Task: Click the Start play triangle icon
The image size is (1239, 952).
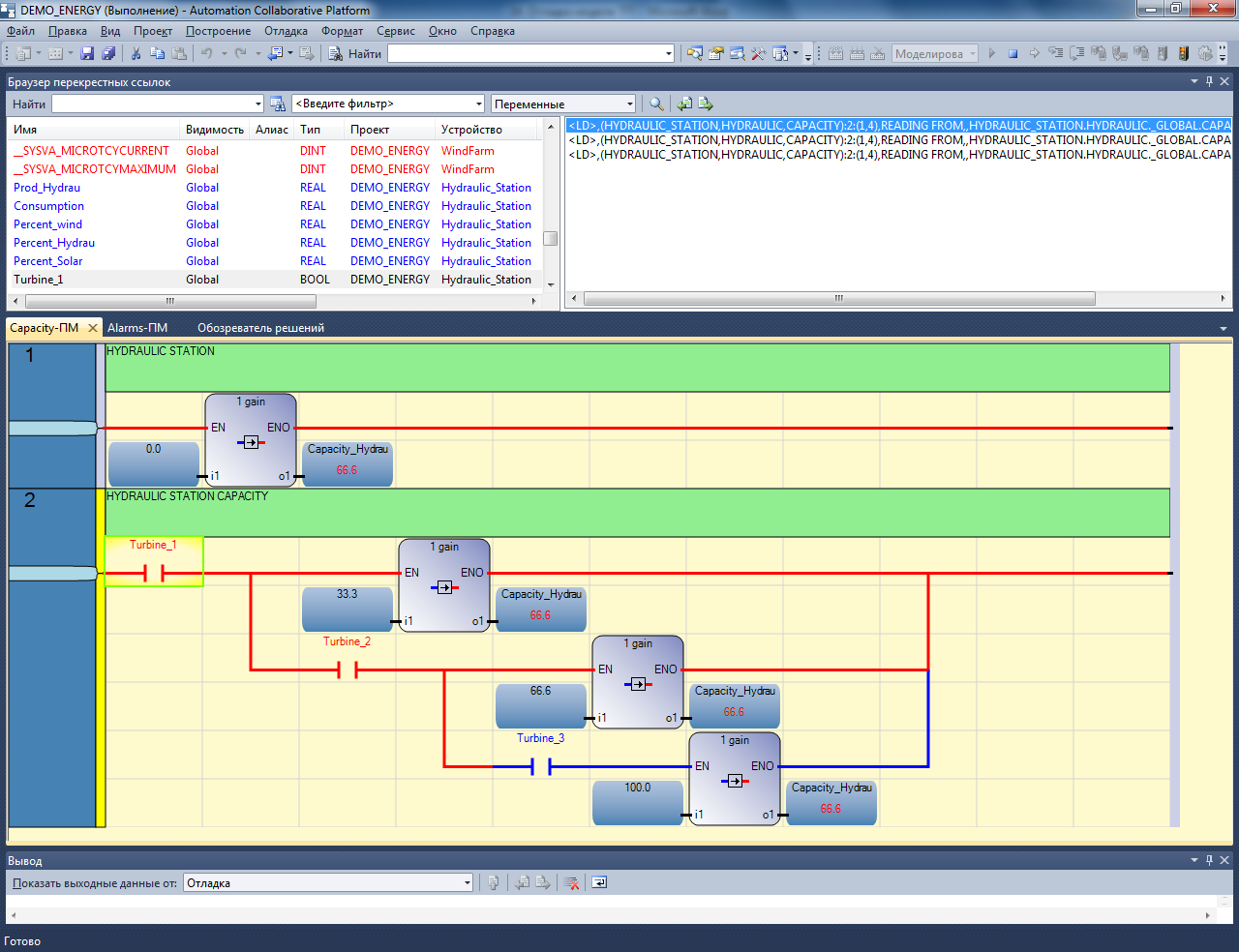Action: (x=991, y=53)
